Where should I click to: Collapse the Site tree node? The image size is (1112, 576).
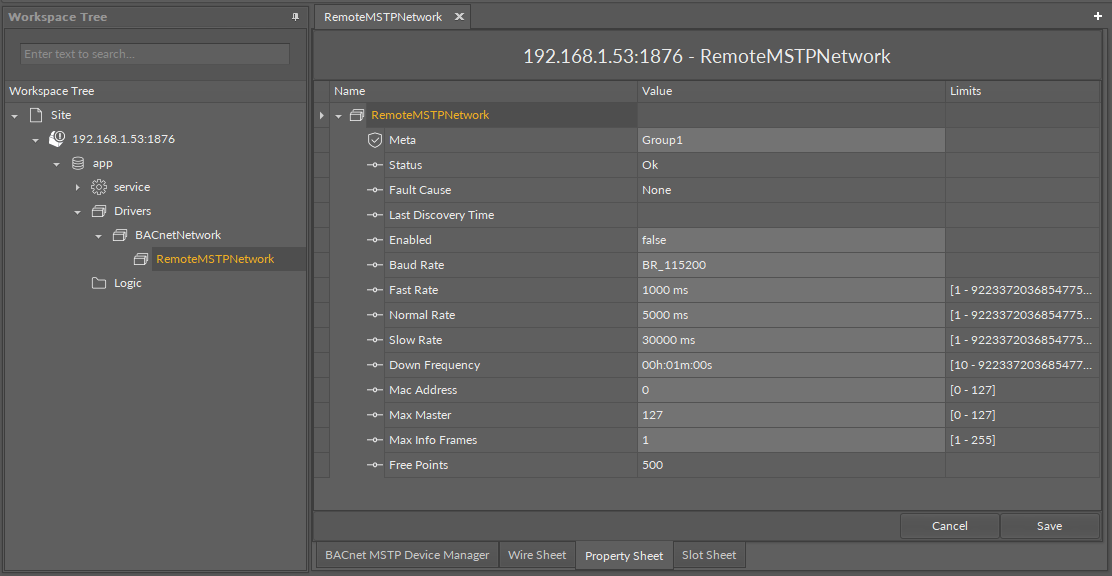(15, 116)
